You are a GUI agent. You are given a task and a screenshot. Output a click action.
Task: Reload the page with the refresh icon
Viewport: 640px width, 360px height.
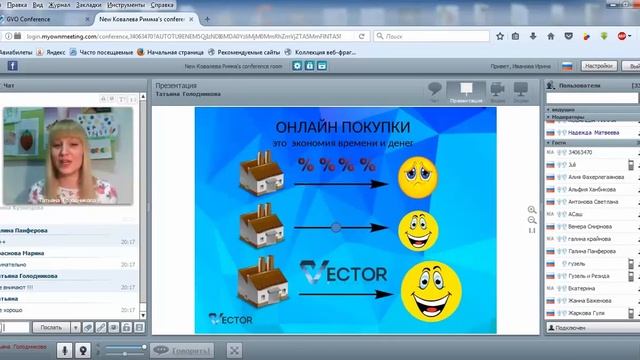(x=362, y=36)
